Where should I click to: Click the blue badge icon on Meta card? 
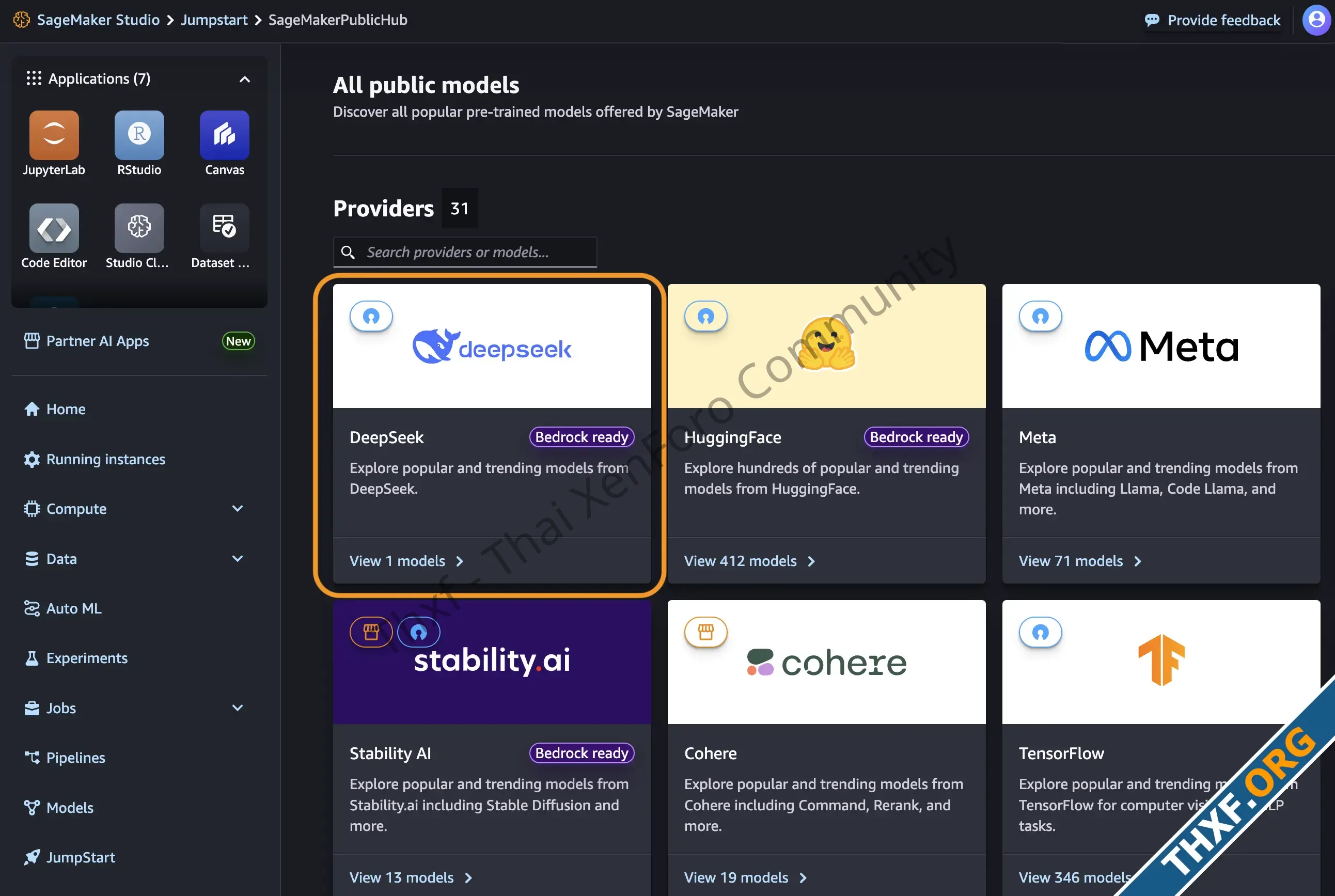[1040, 316]
